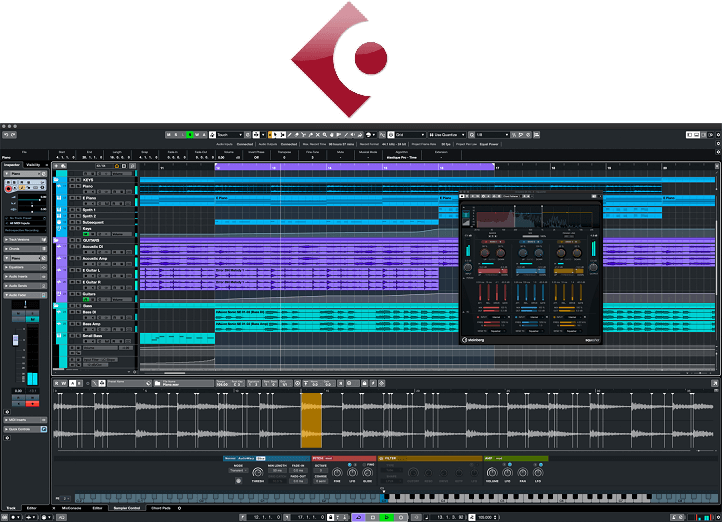The width and height of the screenshot is (722, 522).
Task: Toggle record enable in Inspector
Action: [8, 189]
